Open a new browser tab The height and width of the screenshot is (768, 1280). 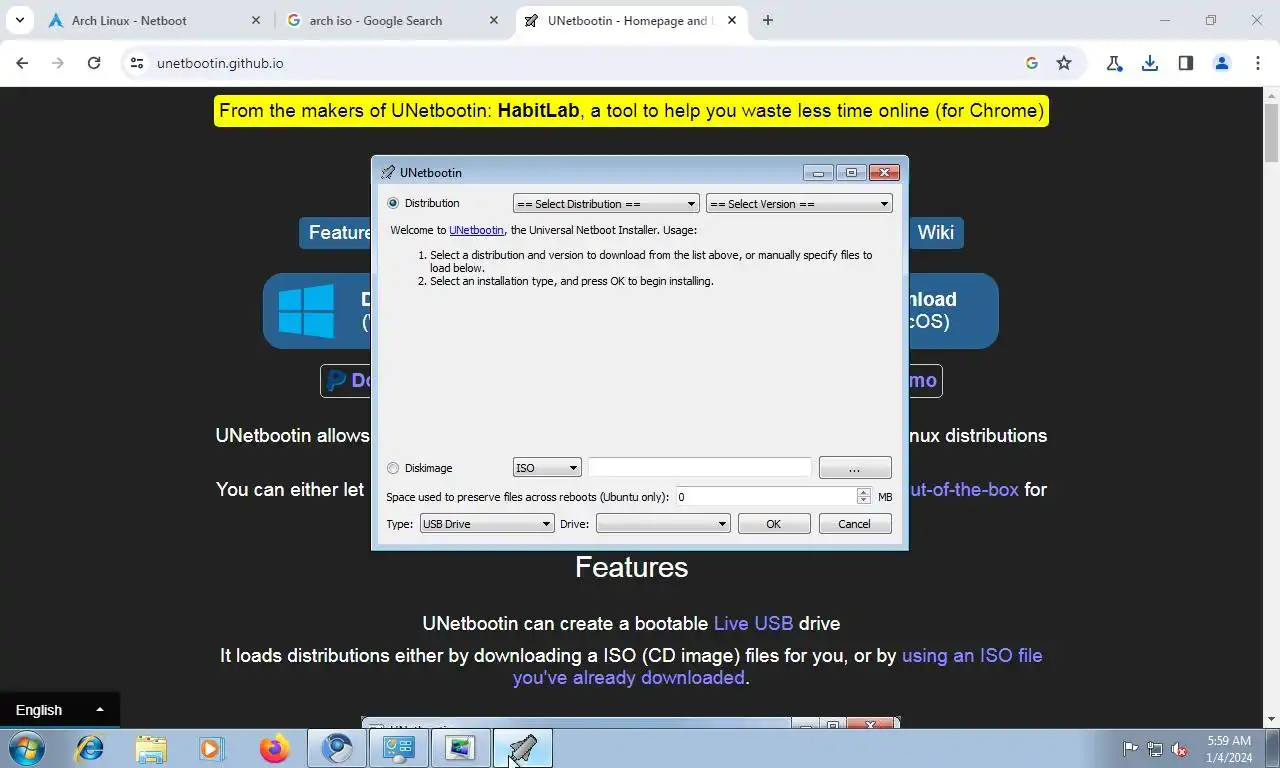point(768,20)
